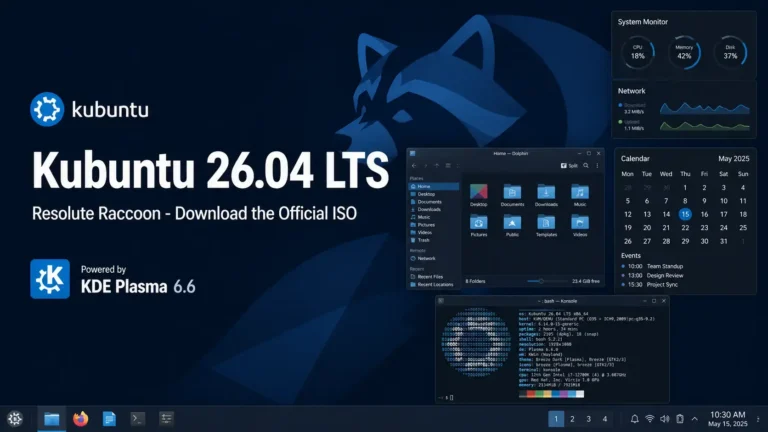Select the Music folder icon in the Dolphin file view

[x=580, y=192]
